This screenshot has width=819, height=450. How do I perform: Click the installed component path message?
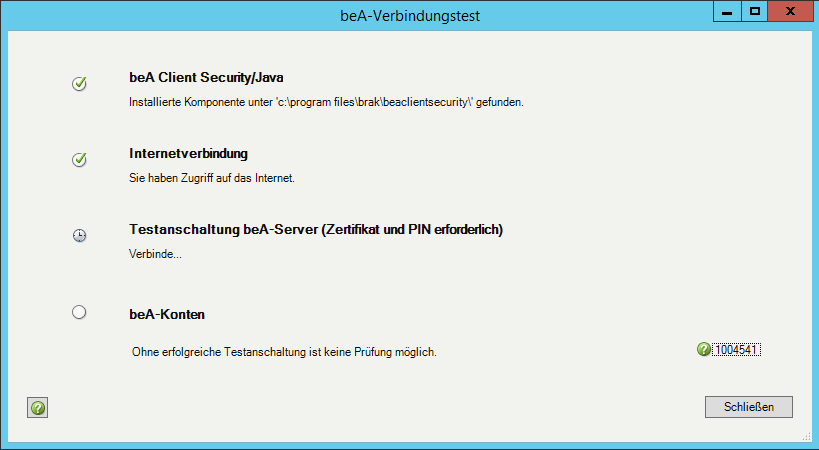tap(328, 102)
